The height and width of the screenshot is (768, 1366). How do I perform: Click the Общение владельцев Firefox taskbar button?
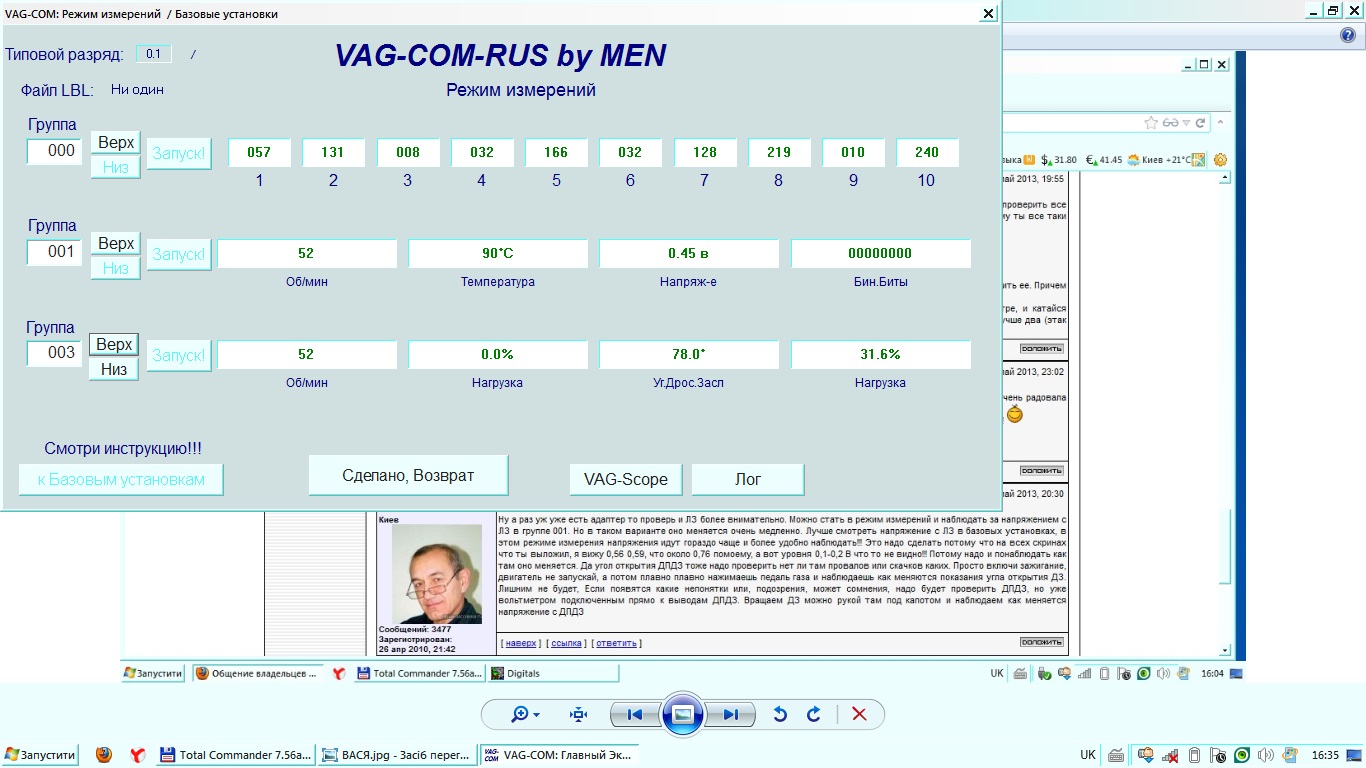click(x=258, y=673)
